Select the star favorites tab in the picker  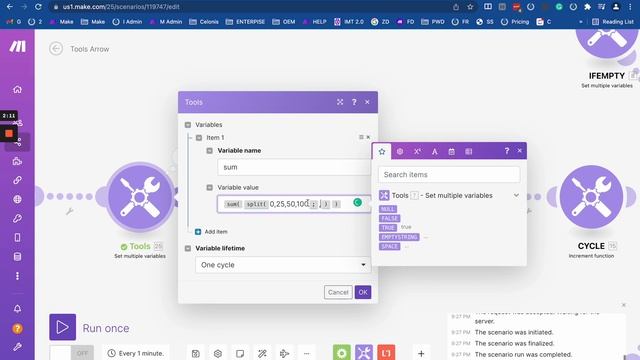point(382,151)
